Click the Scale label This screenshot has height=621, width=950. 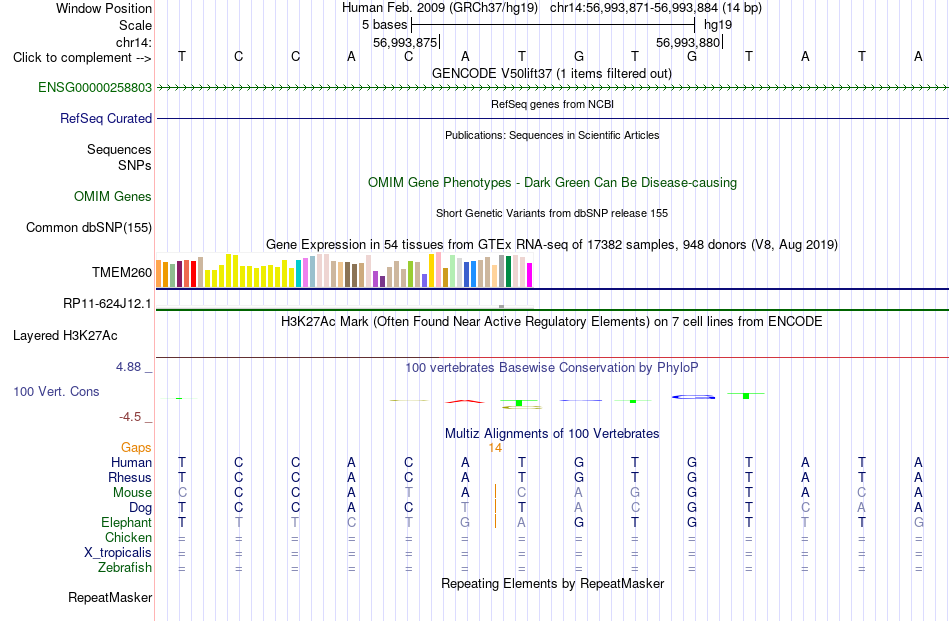pyautogui.click(x=136, y=25)
